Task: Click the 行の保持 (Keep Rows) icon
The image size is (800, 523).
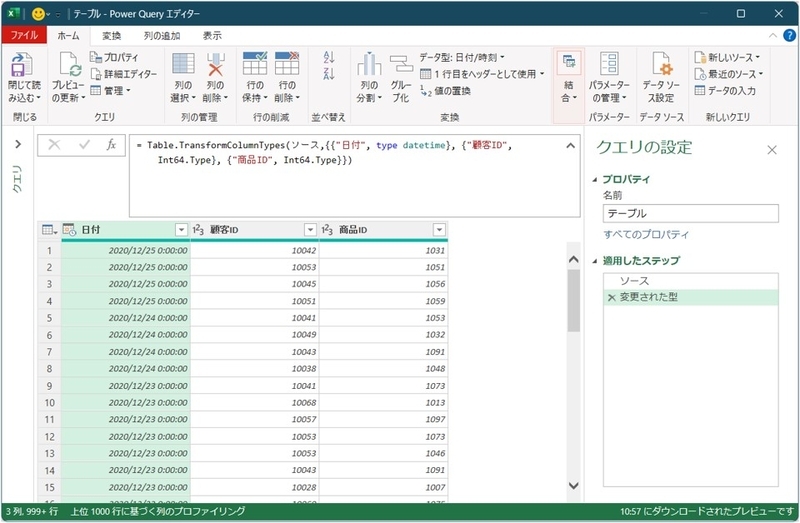Action: [255, 63]
